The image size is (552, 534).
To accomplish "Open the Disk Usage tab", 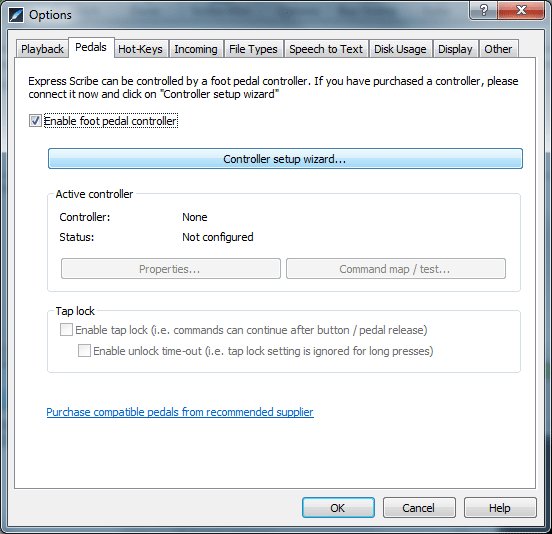I will pyautogui.click(x=400, y=49).
